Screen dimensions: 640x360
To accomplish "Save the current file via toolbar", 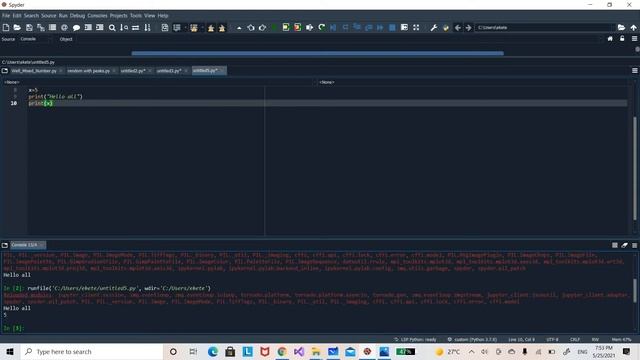I will point(29,27).
